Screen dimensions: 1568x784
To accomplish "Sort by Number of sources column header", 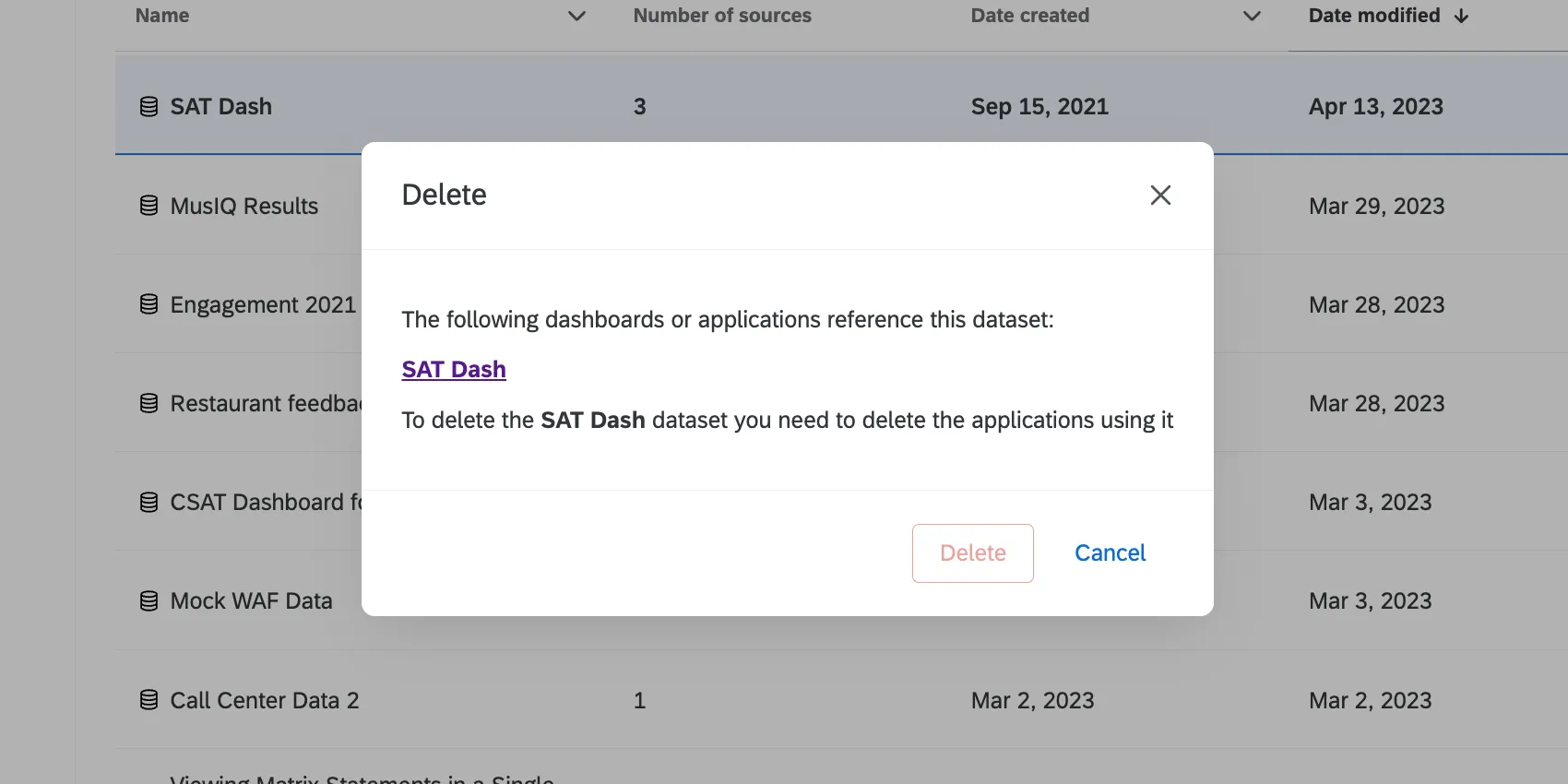I will (x=722, y=16).
